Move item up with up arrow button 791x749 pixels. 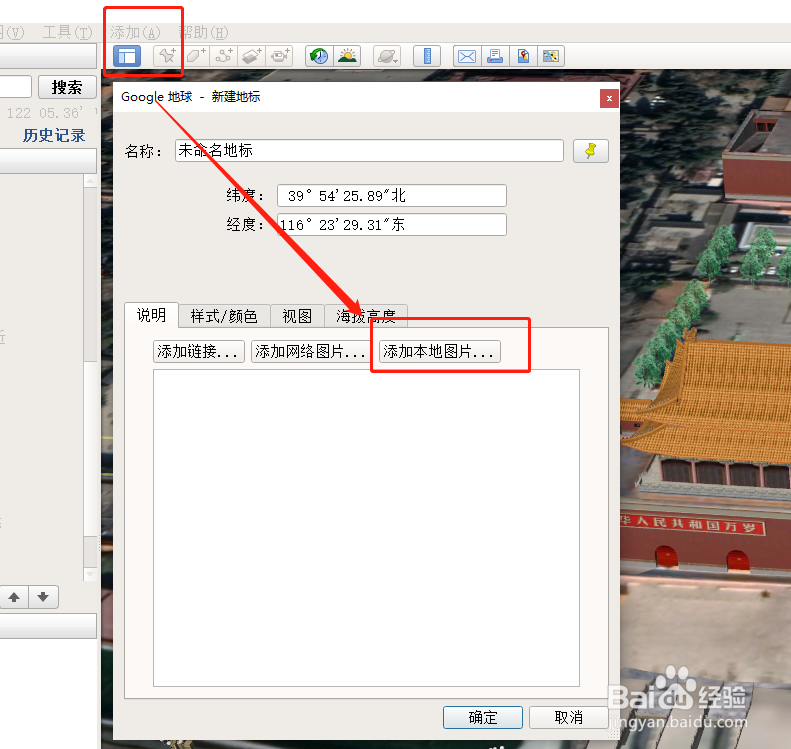coord(14,597)
